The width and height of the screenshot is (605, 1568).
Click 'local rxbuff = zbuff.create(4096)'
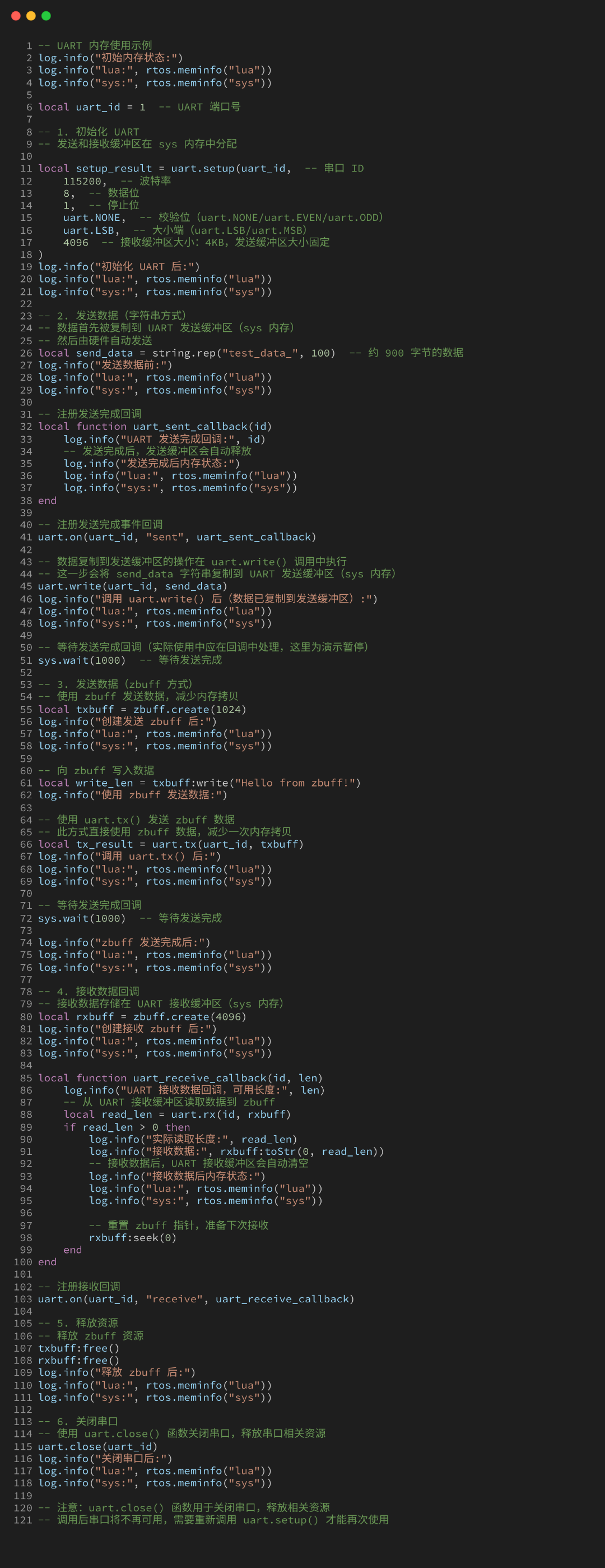tap(142, 1017)
